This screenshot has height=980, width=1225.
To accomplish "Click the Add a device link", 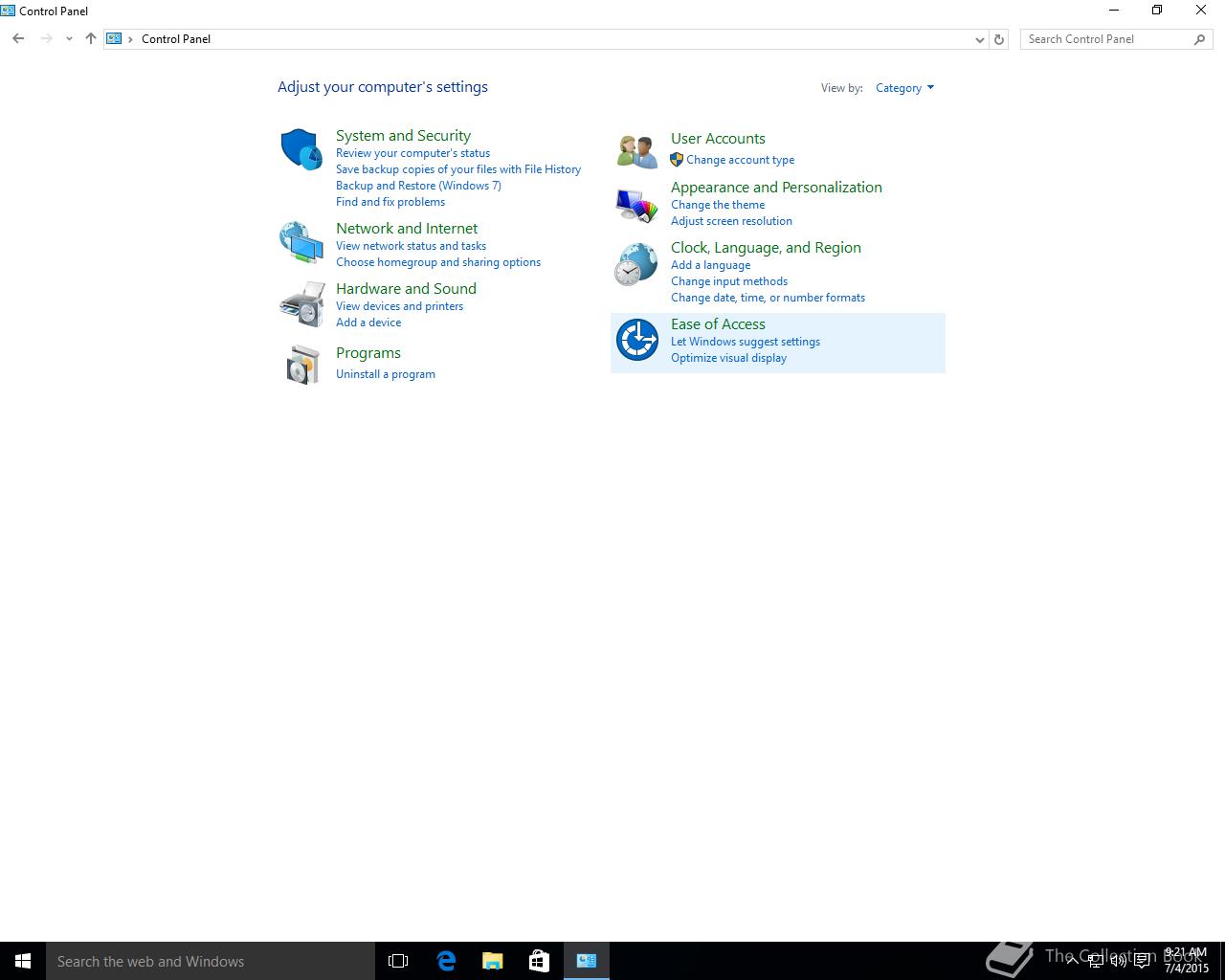I will [x=368, y=323].
